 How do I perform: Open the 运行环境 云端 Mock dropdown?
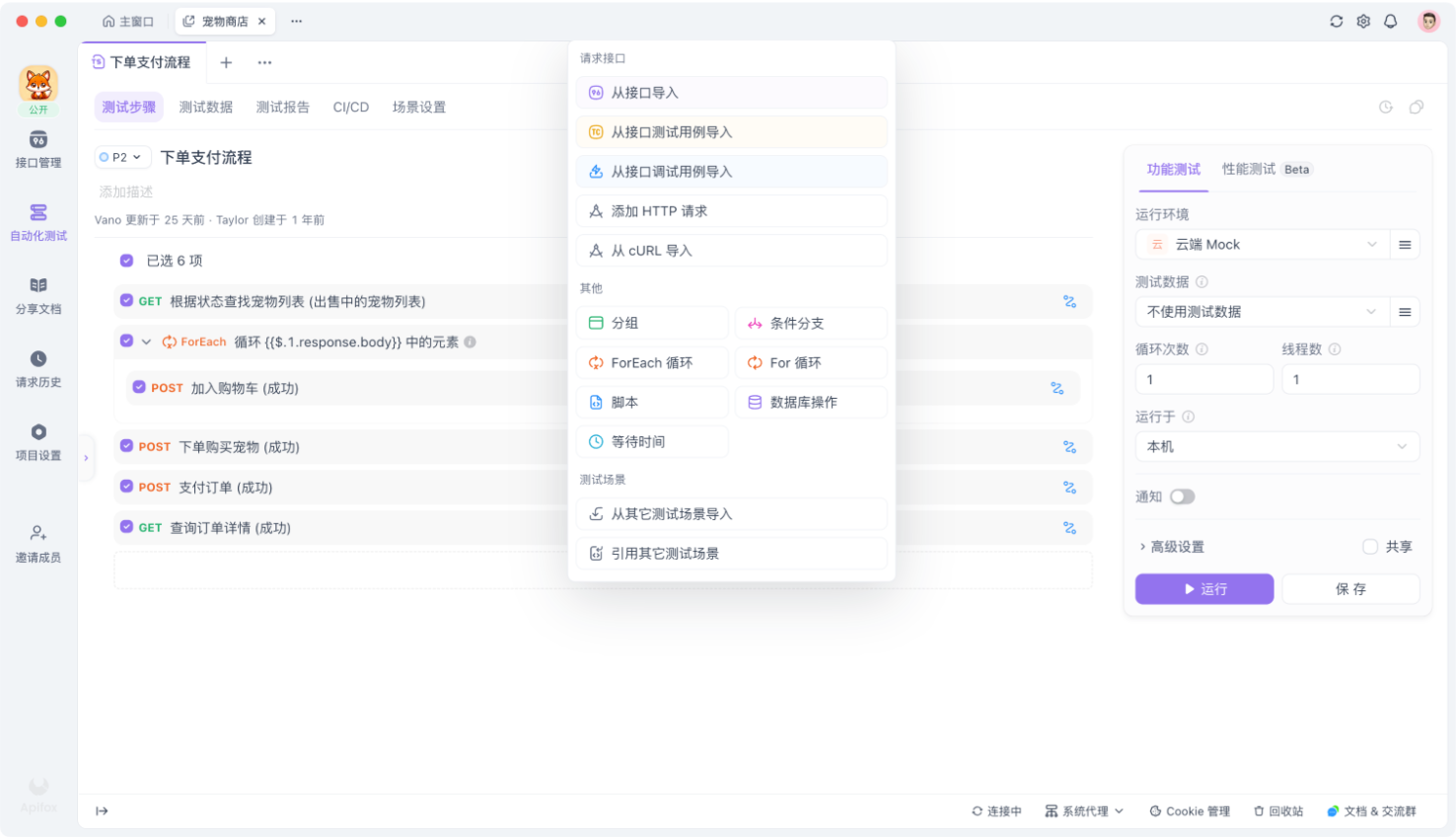1261,245
